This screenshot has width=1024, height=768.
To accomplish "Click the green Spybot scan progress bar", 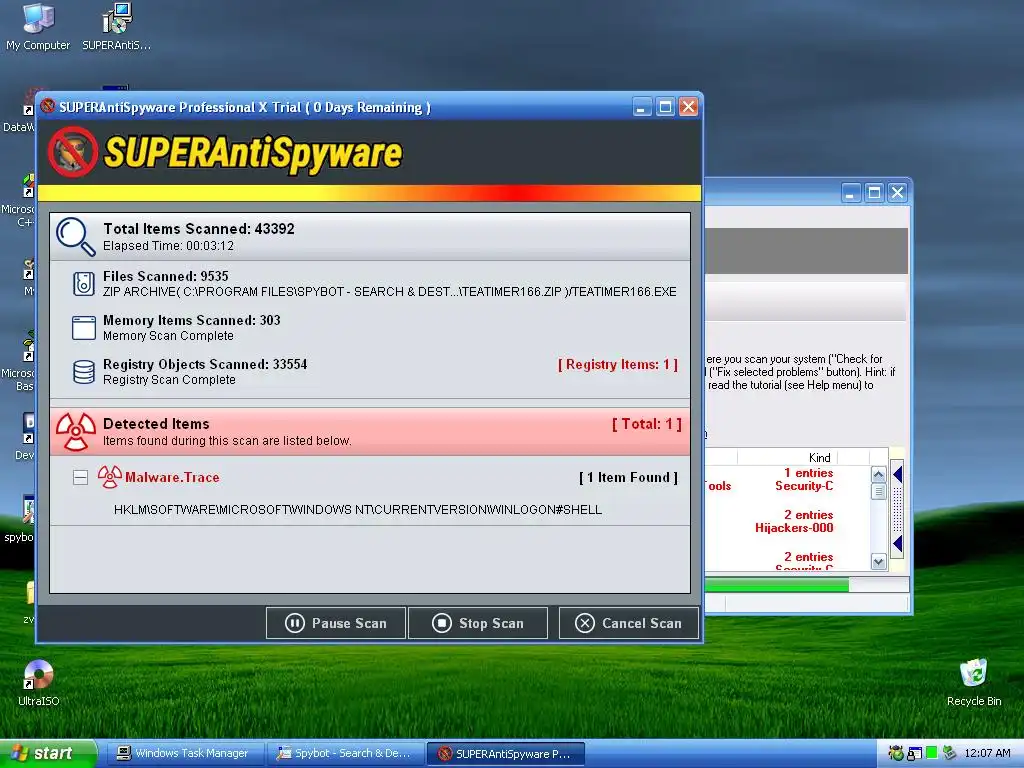I will [777, 586].
